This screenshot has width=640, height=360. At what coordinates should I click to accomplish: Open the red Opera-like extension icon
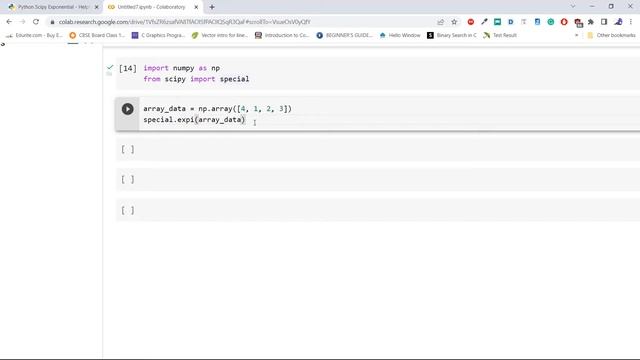tap(564, 22)
